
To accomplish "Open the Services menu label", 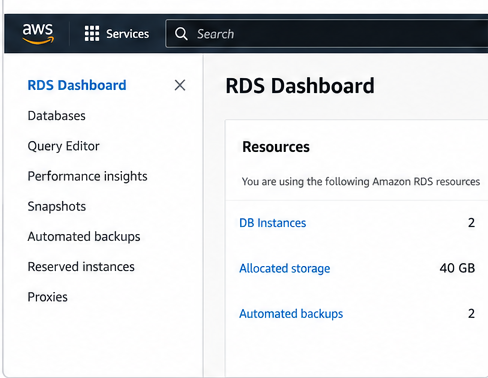I will coord(127,34).
